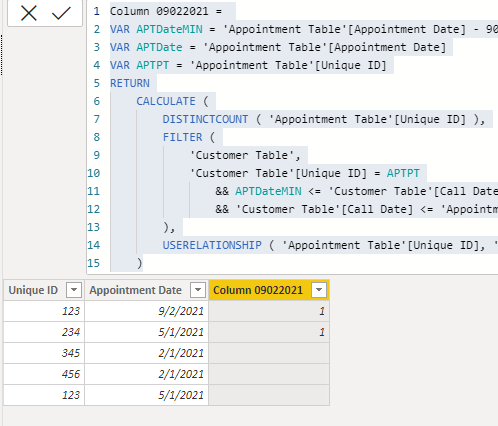
Task: Click the empty Column 09022021 cell in the 345 row
Action: 269,353
